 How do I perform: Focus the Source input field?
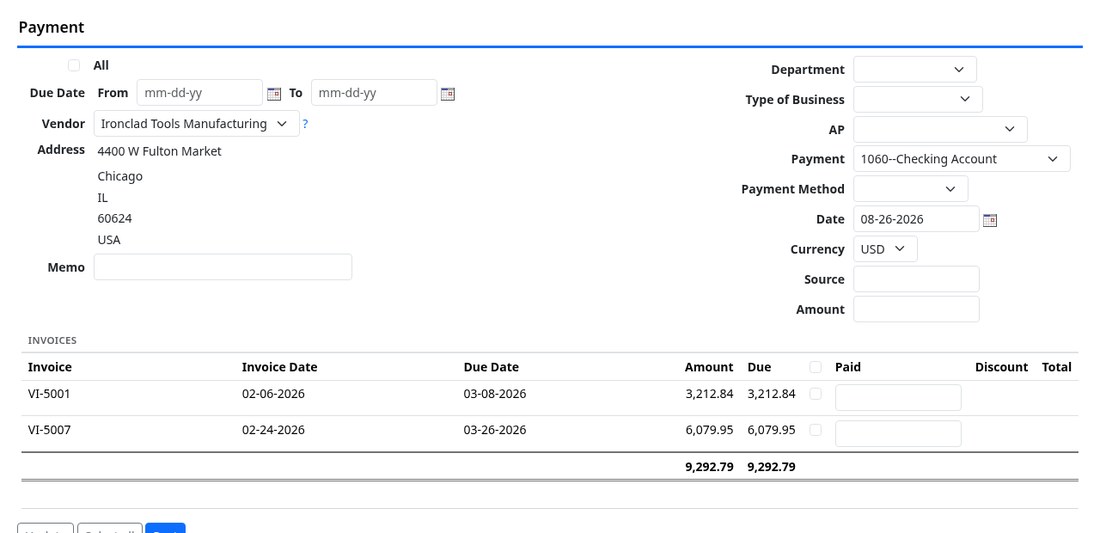(916, 279)
